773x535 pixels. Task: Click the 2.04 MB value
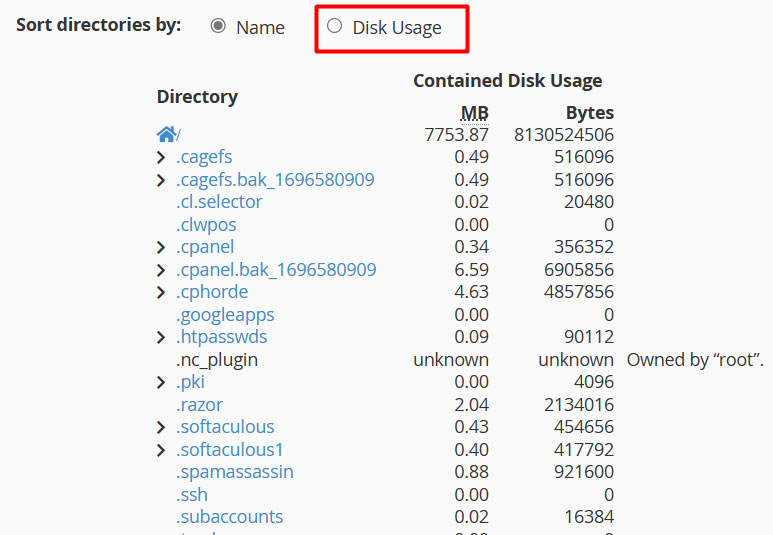(x=471, y=404)
